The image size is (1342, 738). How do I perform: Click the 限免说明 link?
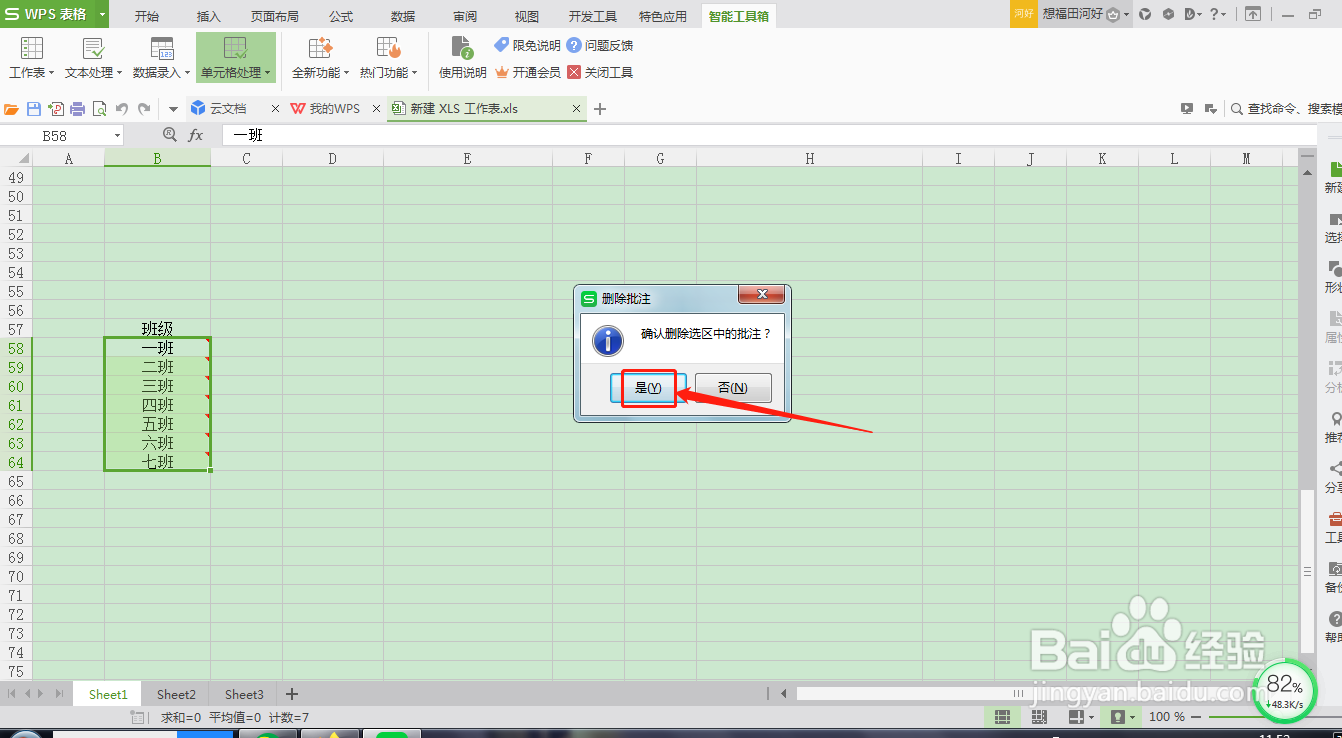point(527,45)
